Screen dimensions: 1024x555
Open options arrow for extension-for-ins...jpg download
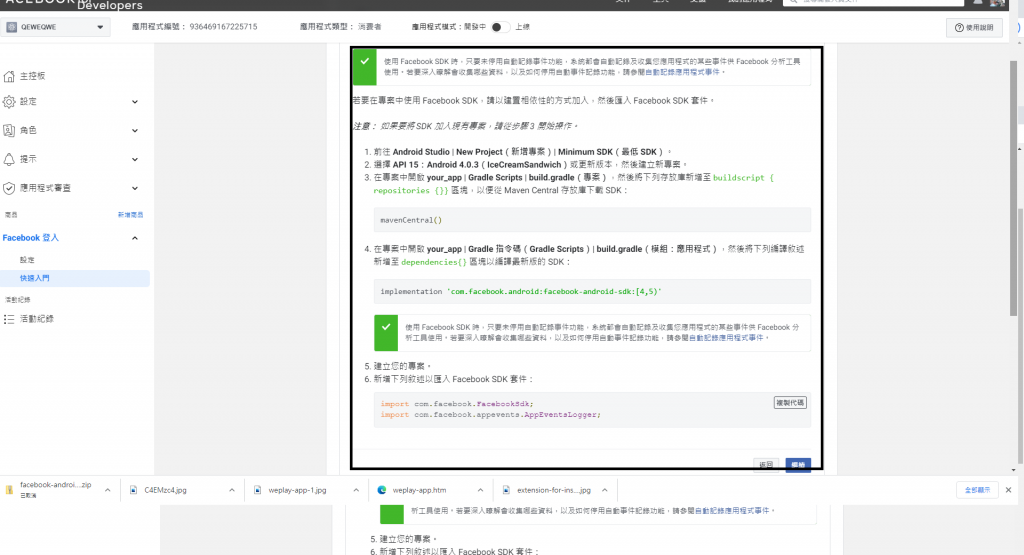click(605, 490)
